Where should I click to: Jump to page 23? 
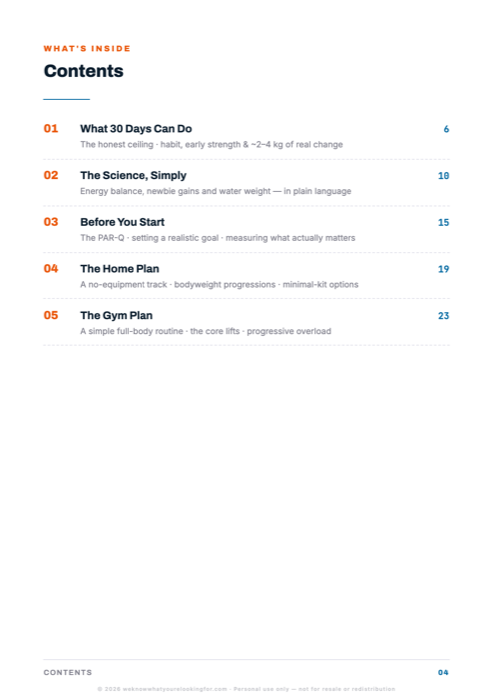click(443, 316)
